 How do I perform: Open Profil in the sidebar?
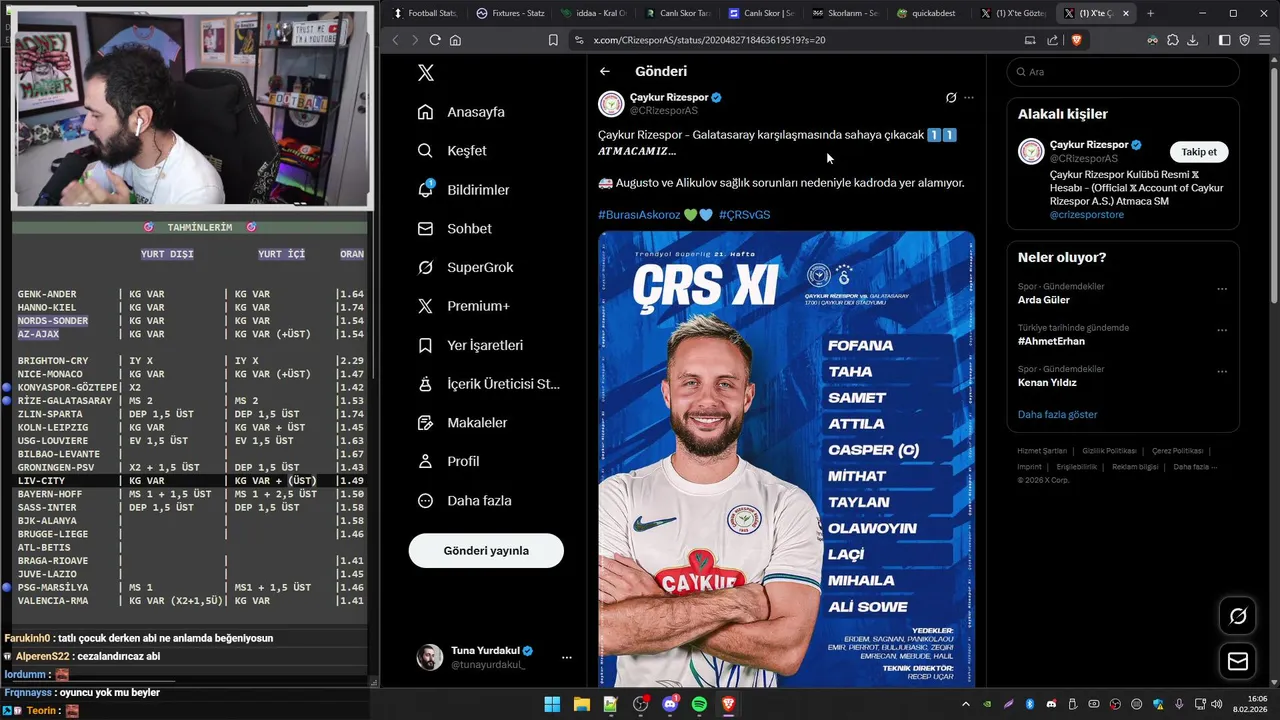(x=448, y=462)
